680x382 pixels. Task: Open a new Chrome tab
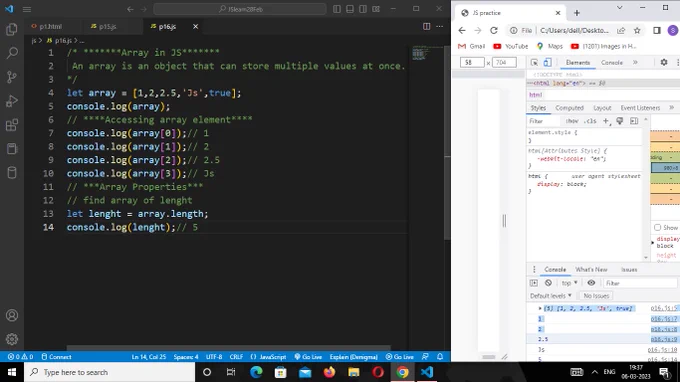tap(577, 13)
